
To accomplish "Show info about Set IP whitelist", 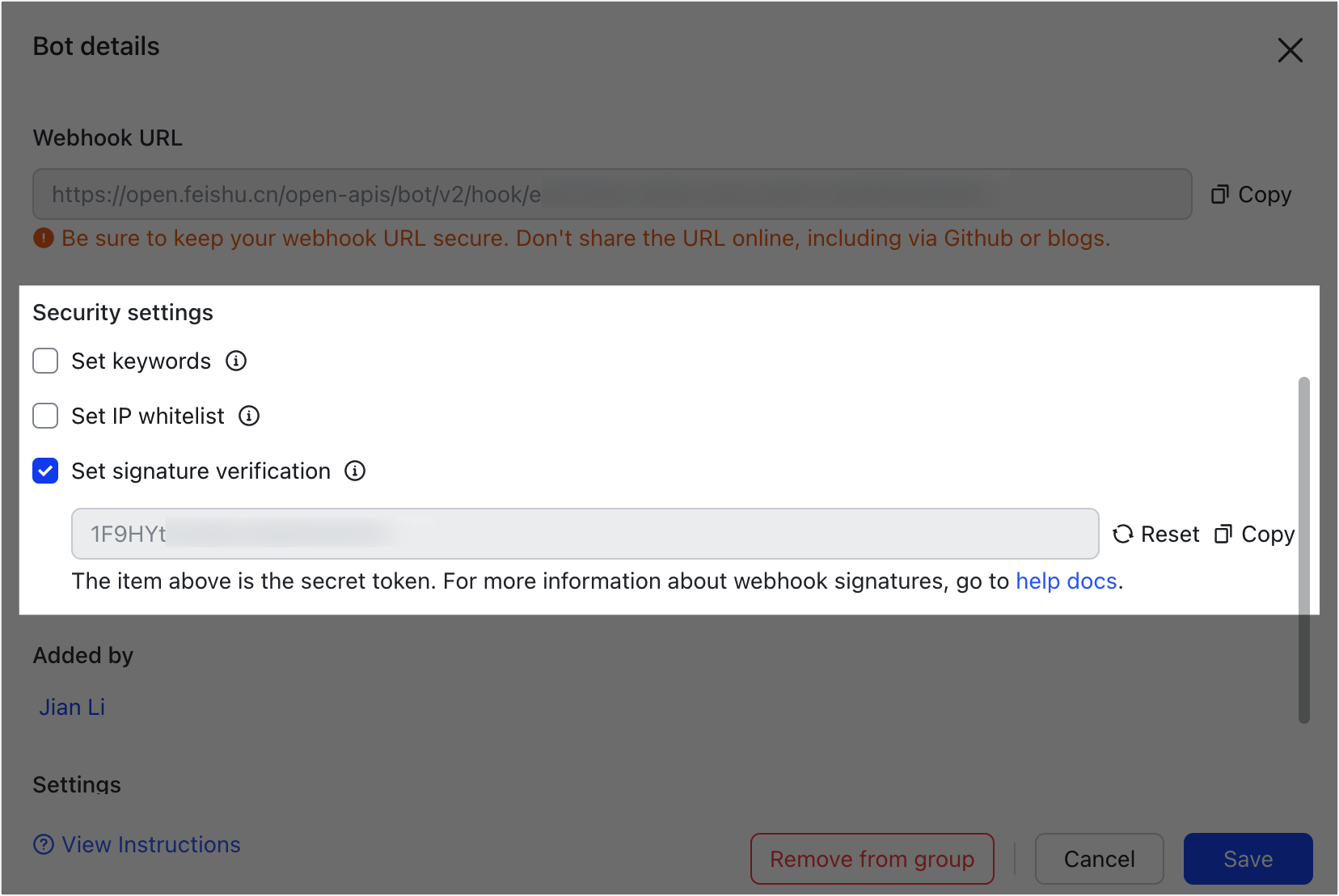I will [x=249, y=416].
